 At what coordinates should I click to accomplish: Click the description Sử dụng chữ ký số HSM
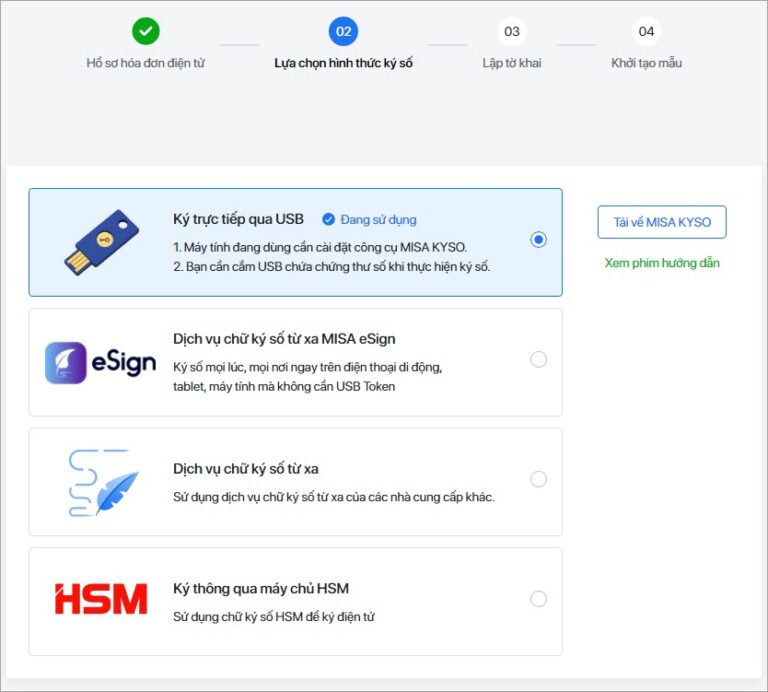point(274,617)
